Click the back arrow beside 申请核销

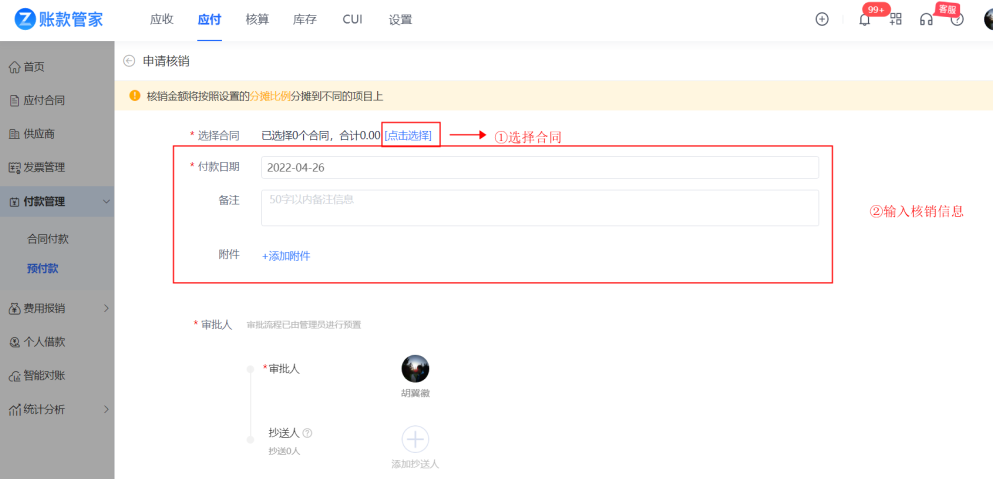[129, 61]
